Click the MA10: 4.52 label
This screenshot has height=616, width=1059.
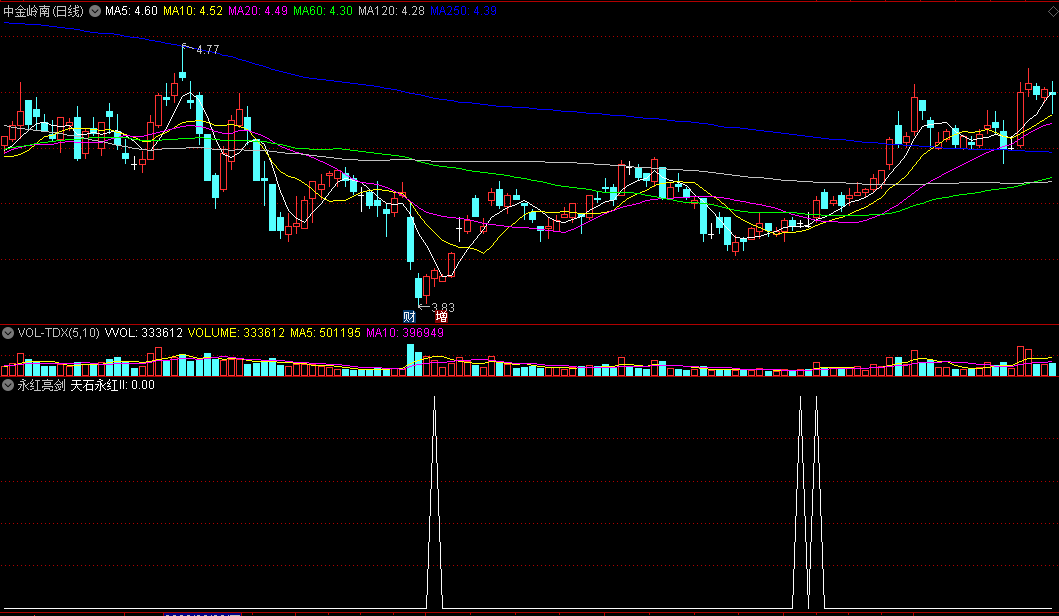(x=192, y=11)
